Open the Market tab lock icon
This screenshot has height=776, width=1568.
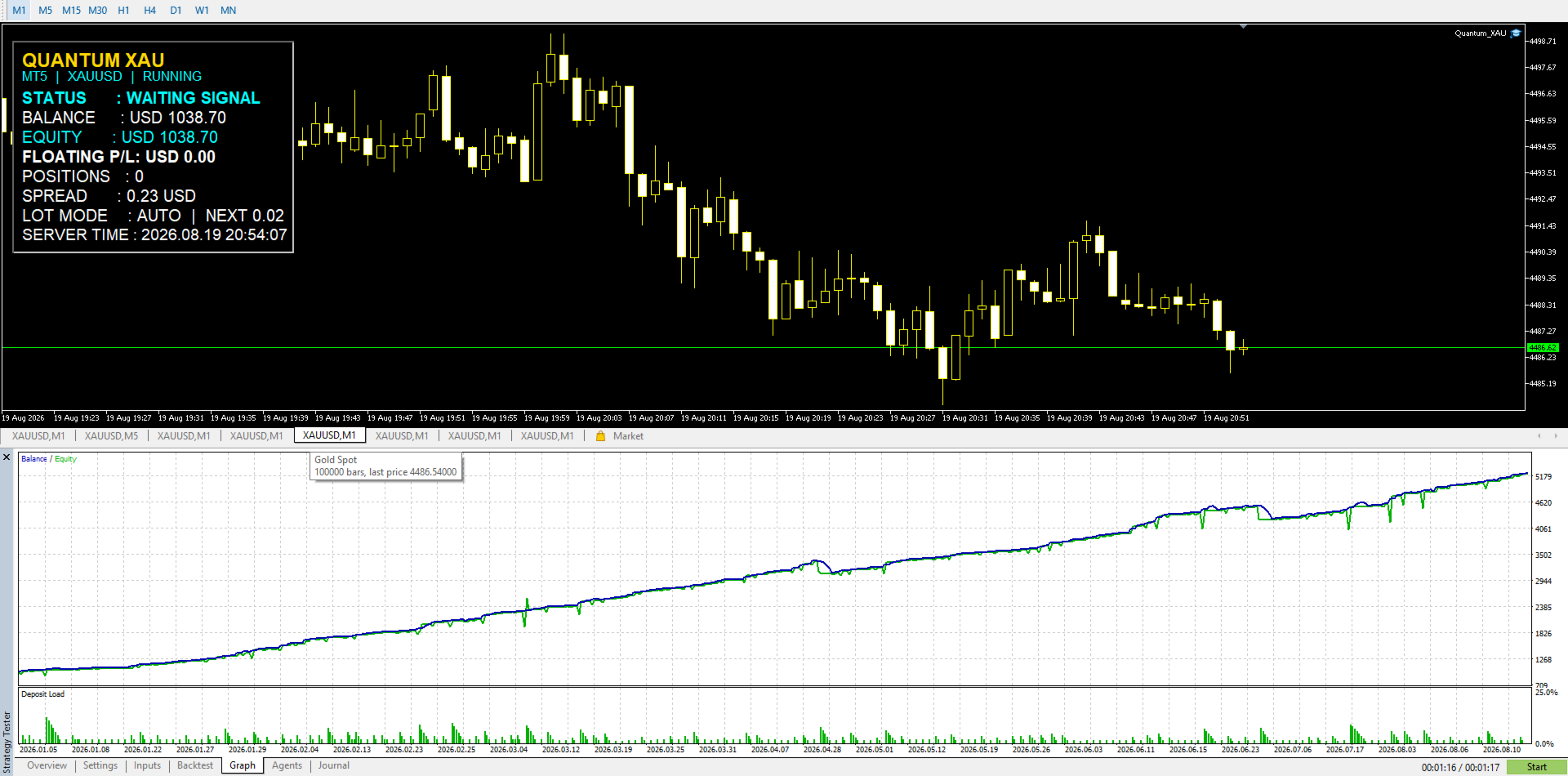pyautogui.click(x=600, y=436)
